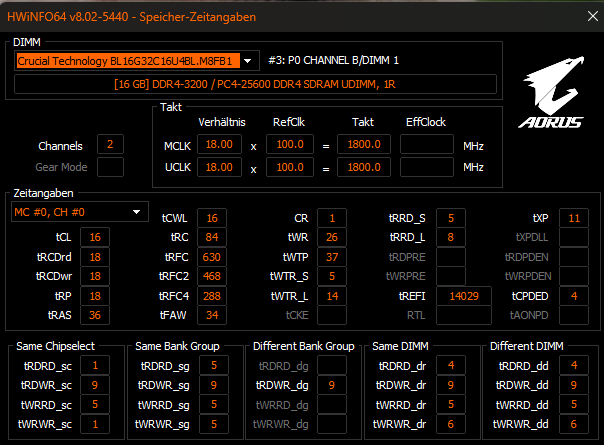This screenshot has width=604, height=445.
Task: Click the tWTP value 37
Action: point(332,257)
